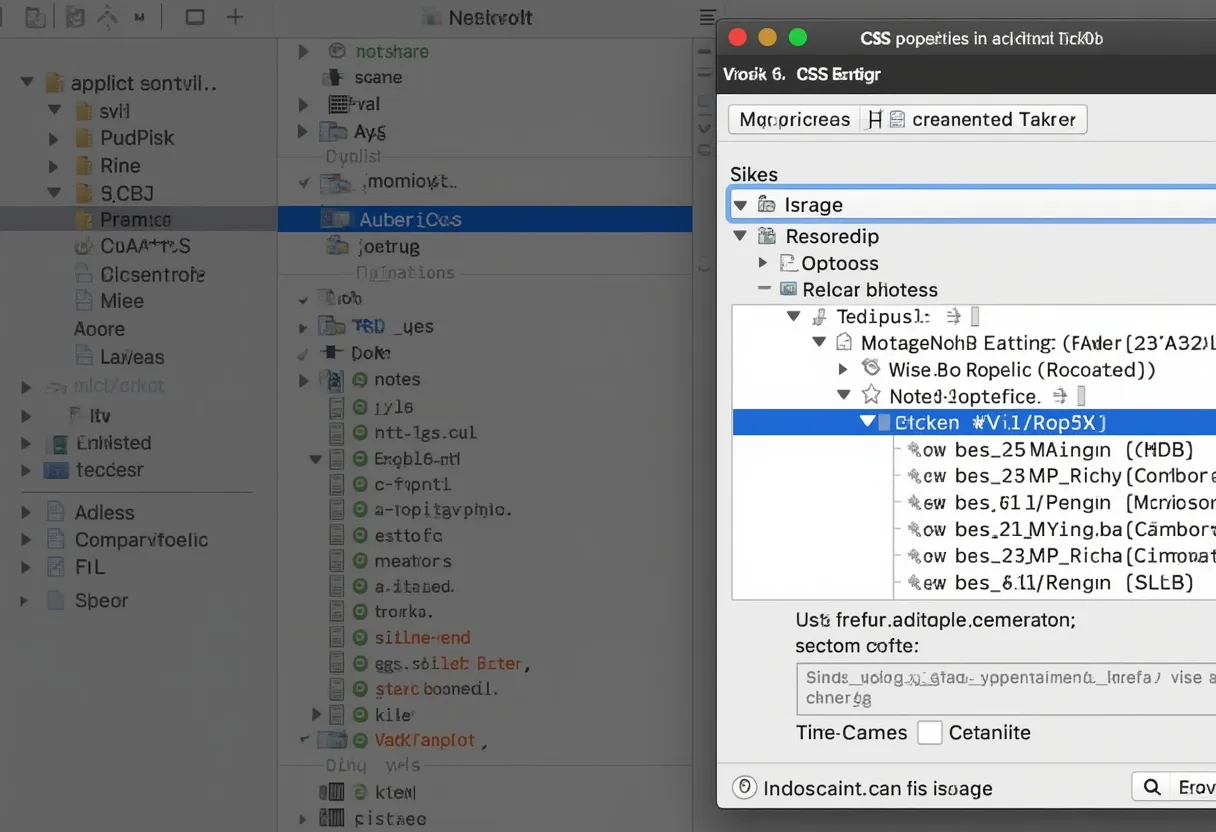Select the Pramice folder in sidebar
The image size is (1216, 832).
tap(135, 220)
